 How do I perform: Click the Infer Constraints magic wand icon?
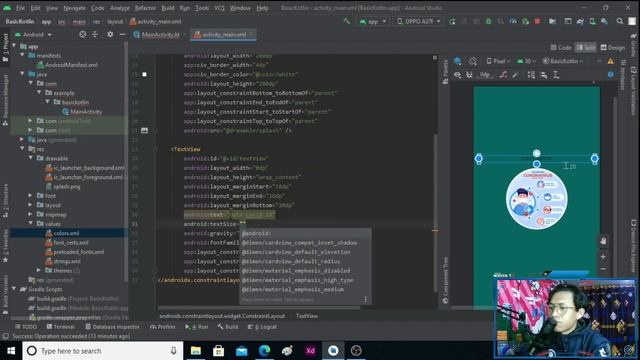coord(516,75)
